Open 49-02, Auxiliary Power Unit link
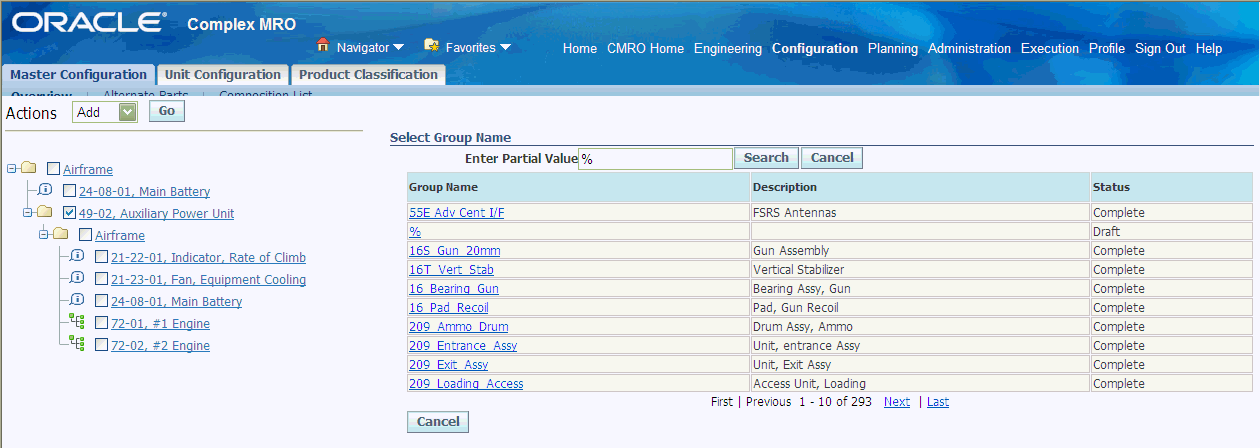Viewport: 1260px width, 448px height. tap(157, 214)
